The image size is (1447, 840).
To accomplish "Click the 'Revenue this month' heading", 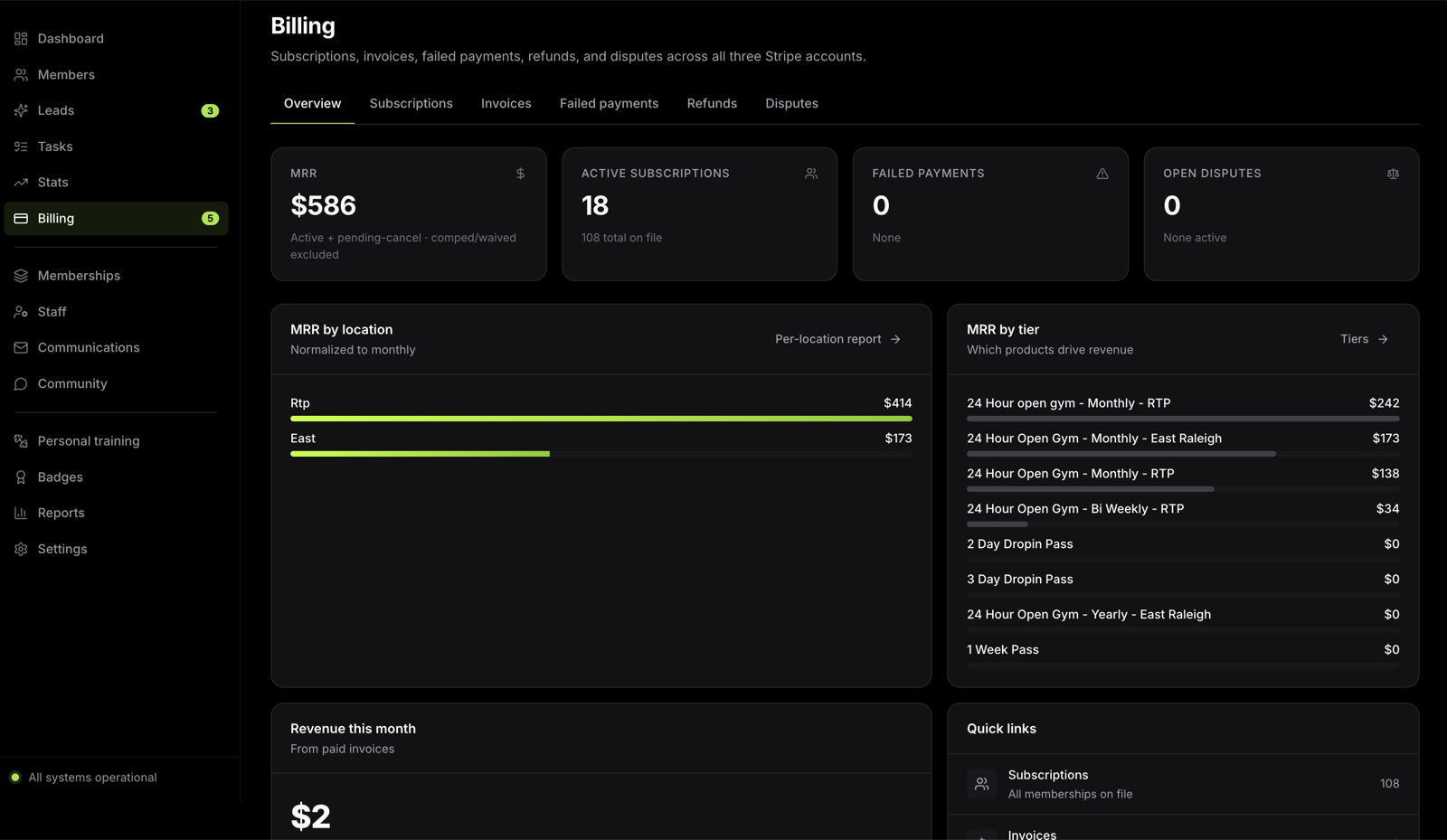I will (x=353, y=729).
